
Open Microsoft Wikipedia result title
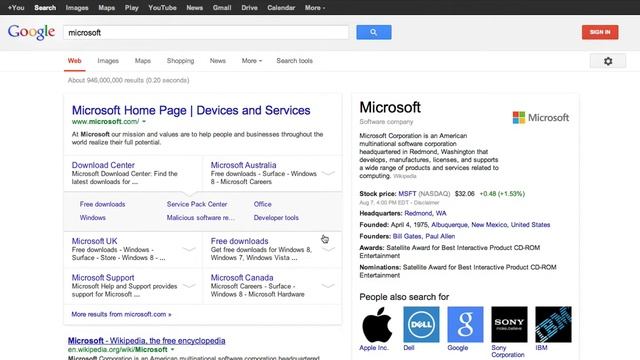click(147, 340)
